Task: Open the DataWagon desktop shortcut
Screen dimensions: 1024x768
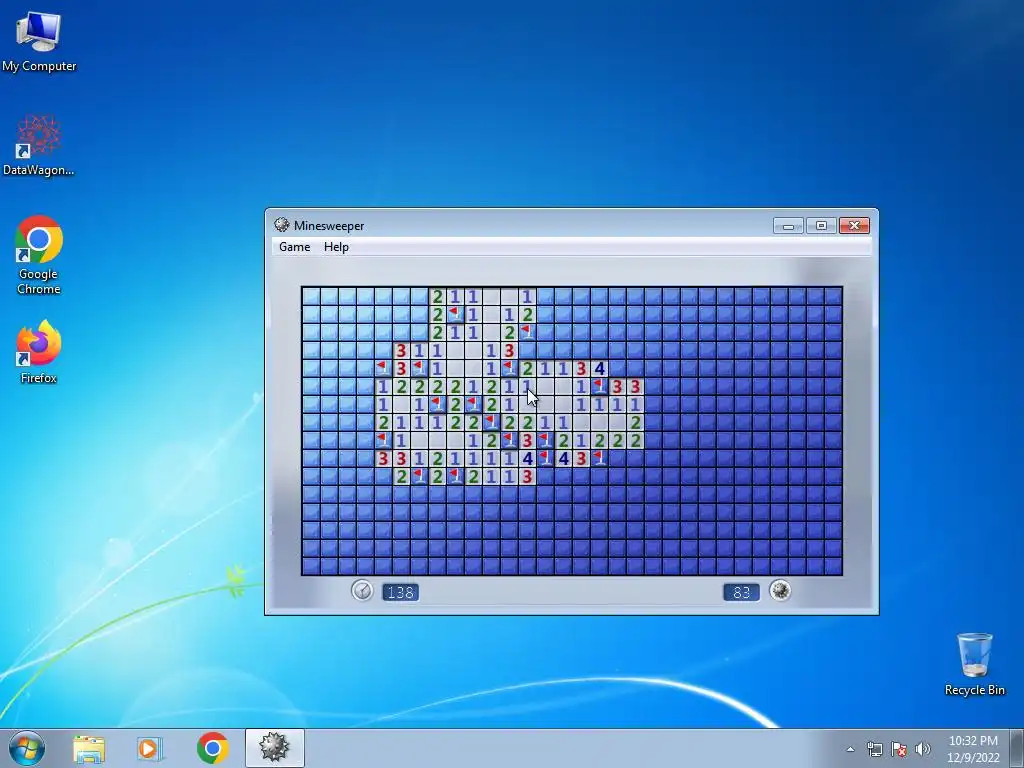Action: point(39,145)
